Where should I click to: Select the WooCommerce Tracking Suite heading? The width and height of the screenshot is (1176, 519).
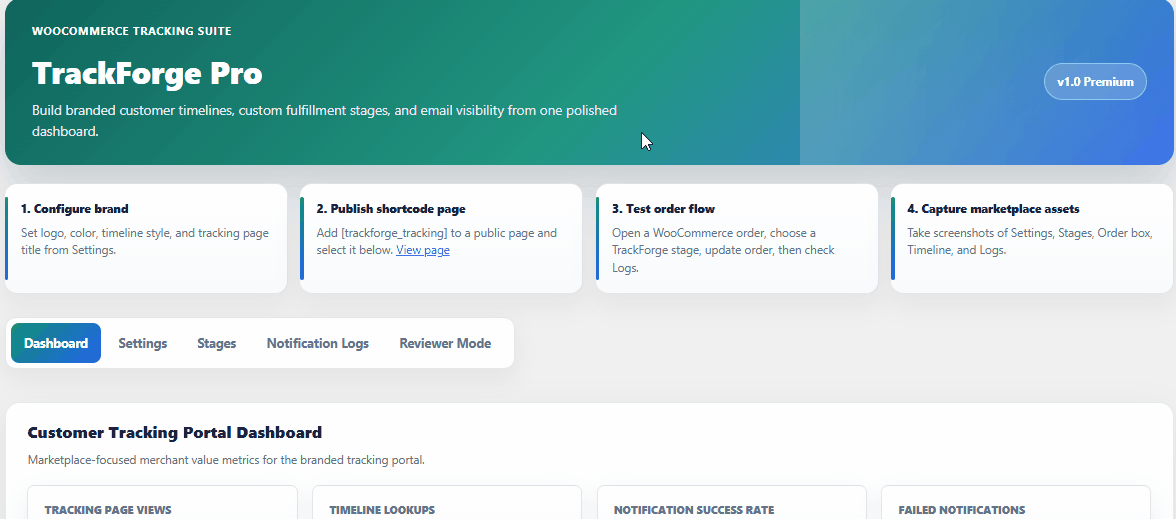point(131,31)
